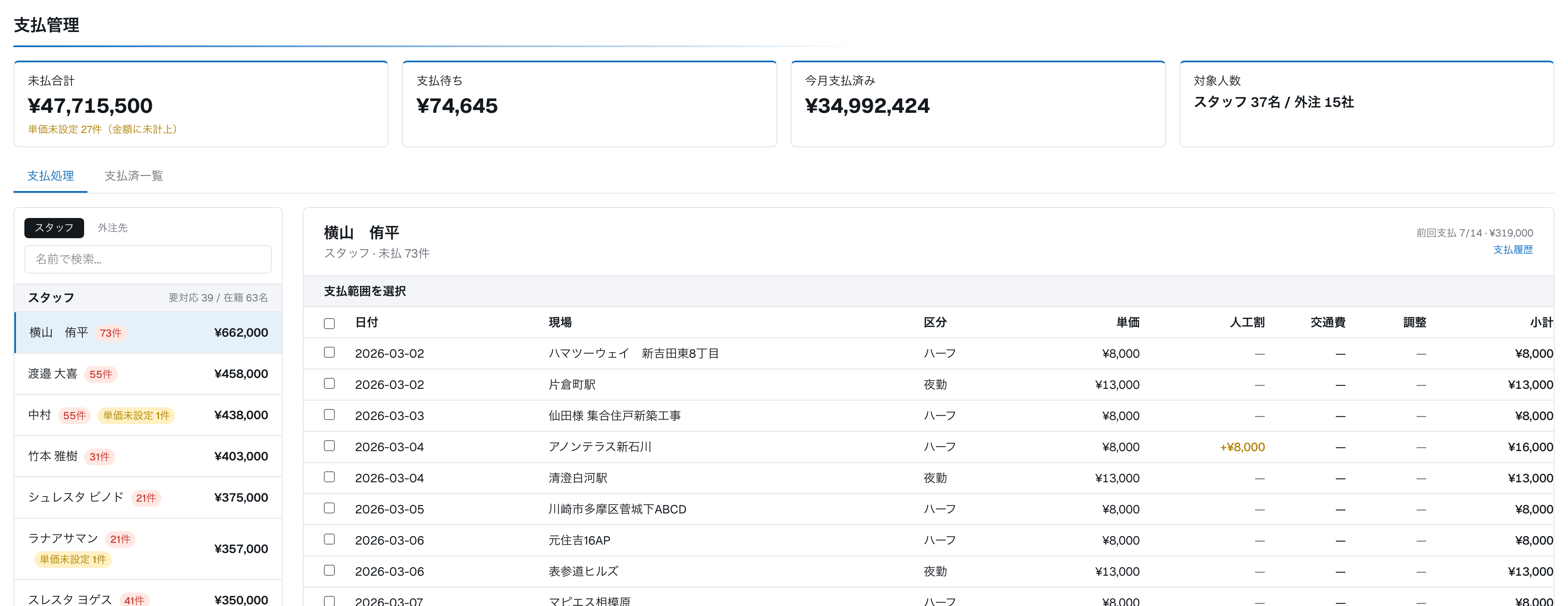
Task: Click the 人工割 column header
Action: [1247, 322]
